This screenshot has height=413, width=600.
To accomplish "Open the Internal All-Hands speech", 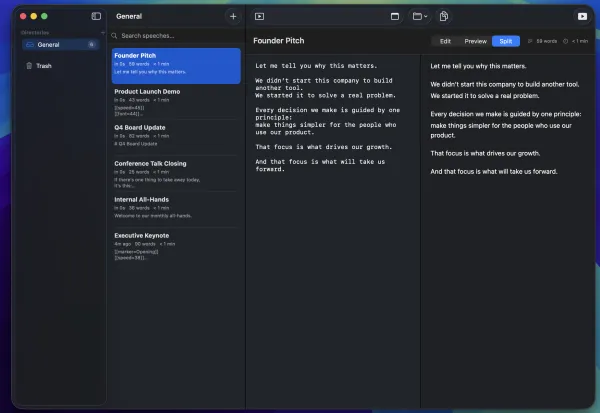I will pyautogui.click(x=176, y=209).
